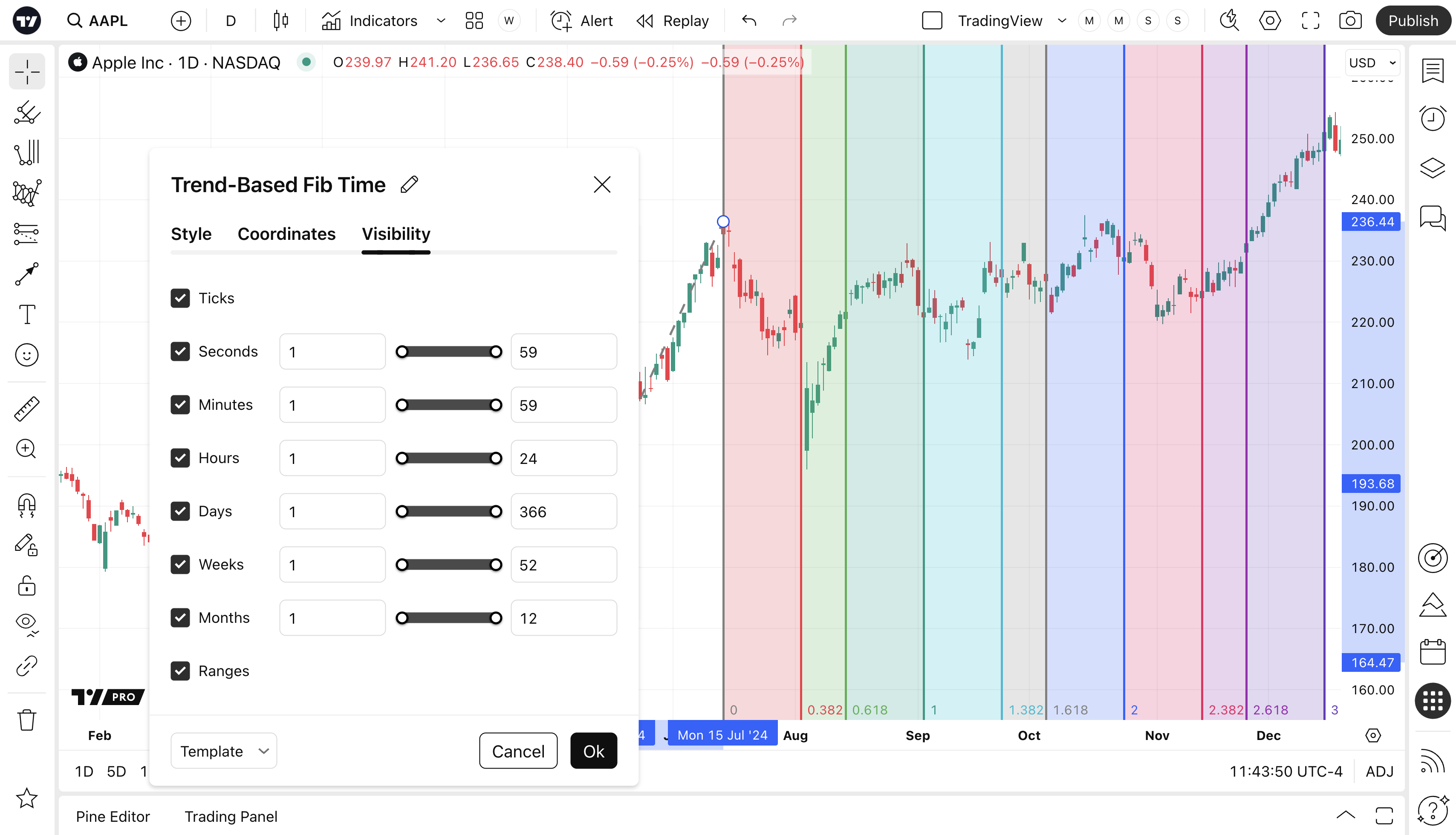Open the camera snapshot icon
Screen dimensions: 1456x835
coord(1350,21)
